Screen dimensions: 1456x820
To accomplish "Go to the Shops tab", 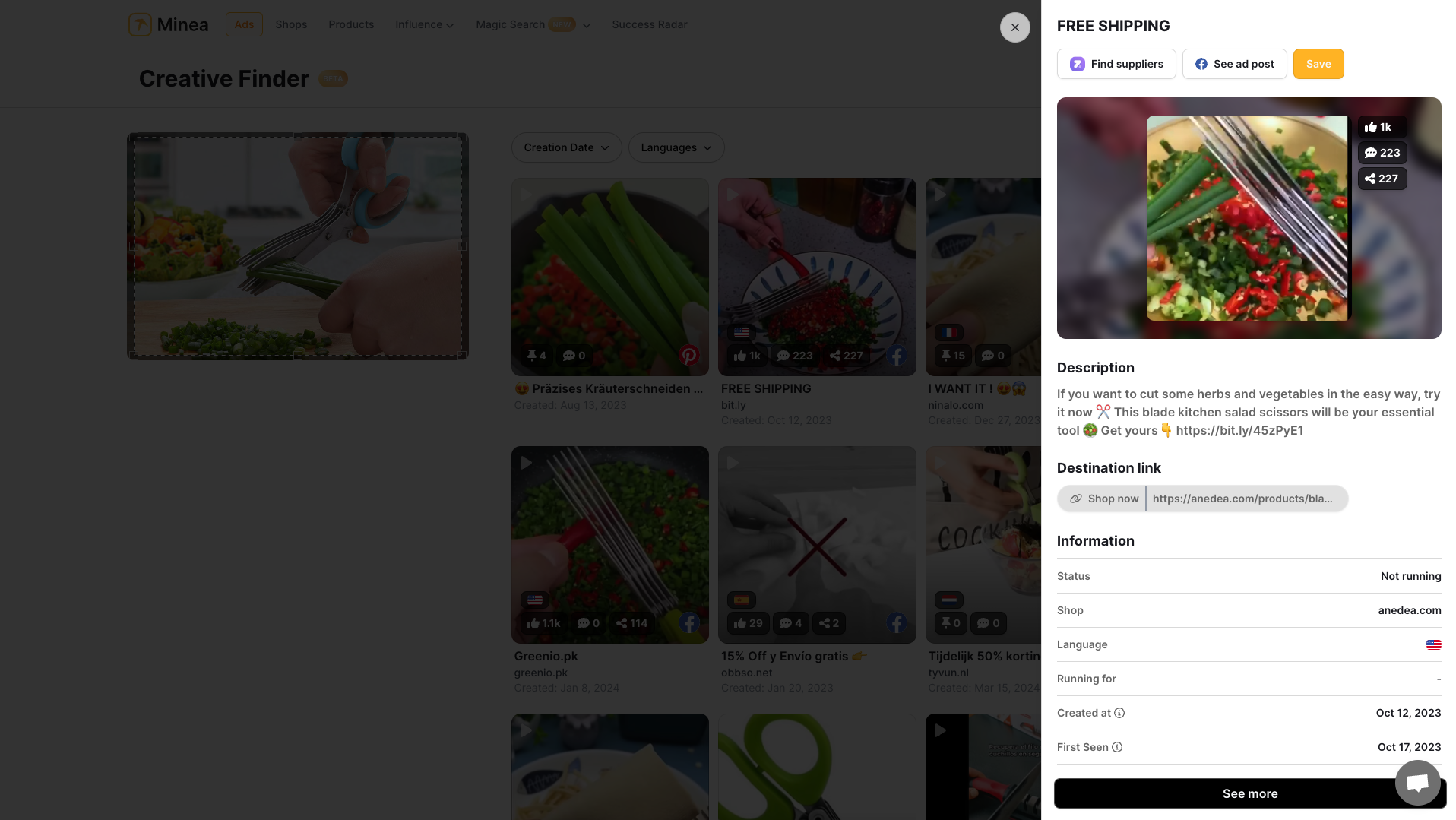I will 291,24.
